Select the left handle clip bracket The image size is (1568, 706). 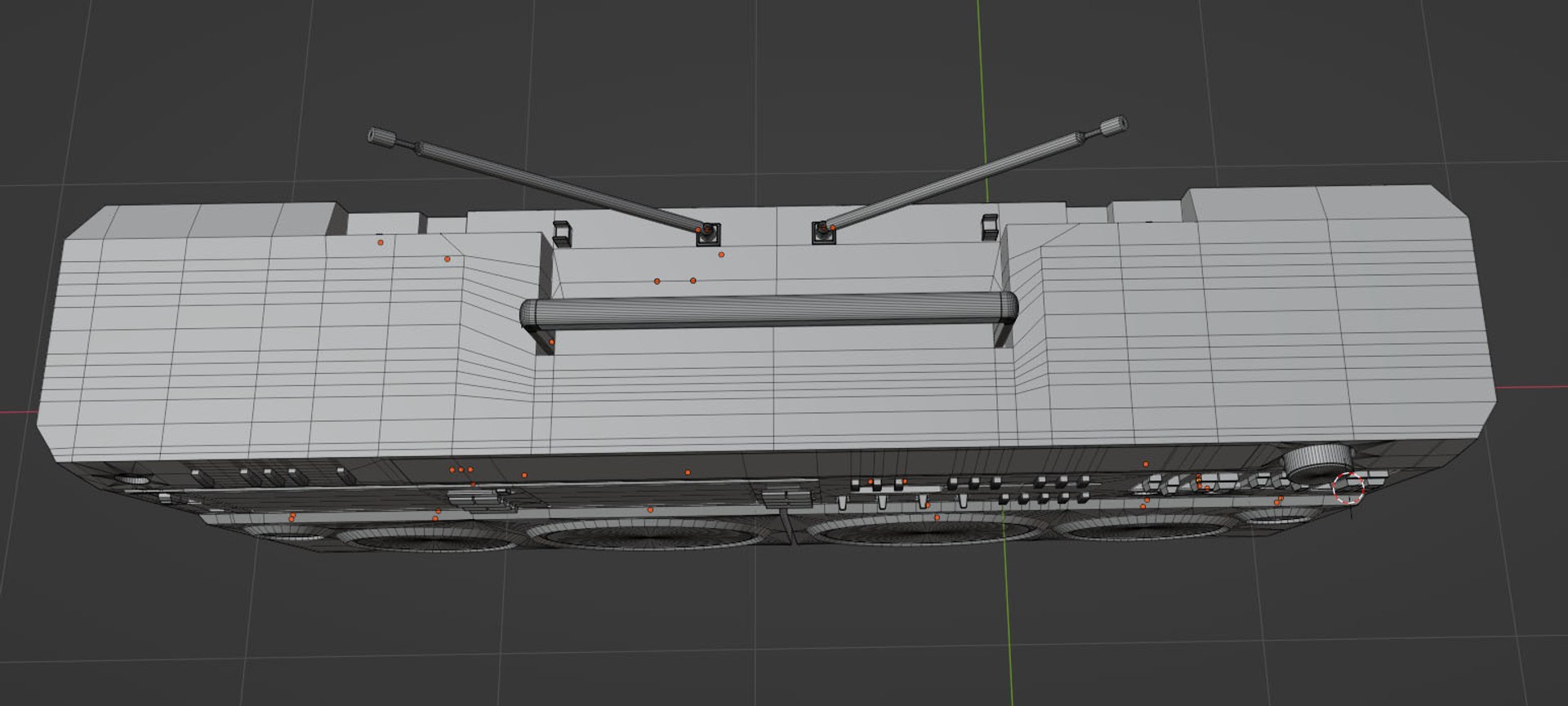click(x=562, y=233)
